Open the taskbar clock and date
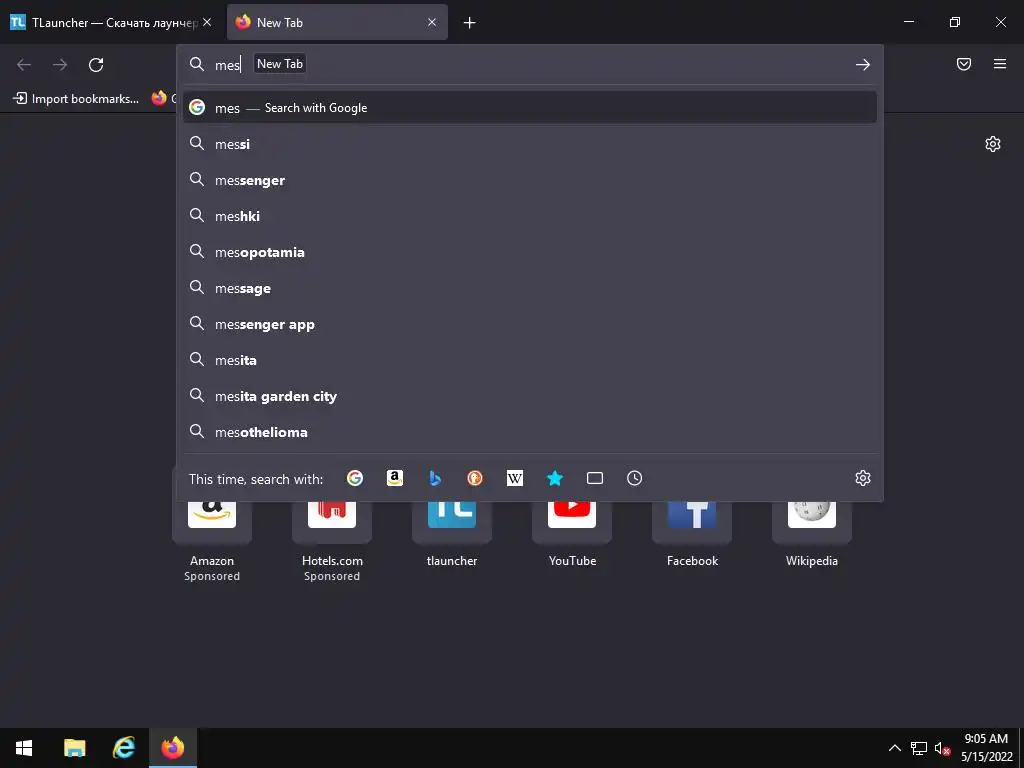The image size is (1024, 768). point(986,748)
